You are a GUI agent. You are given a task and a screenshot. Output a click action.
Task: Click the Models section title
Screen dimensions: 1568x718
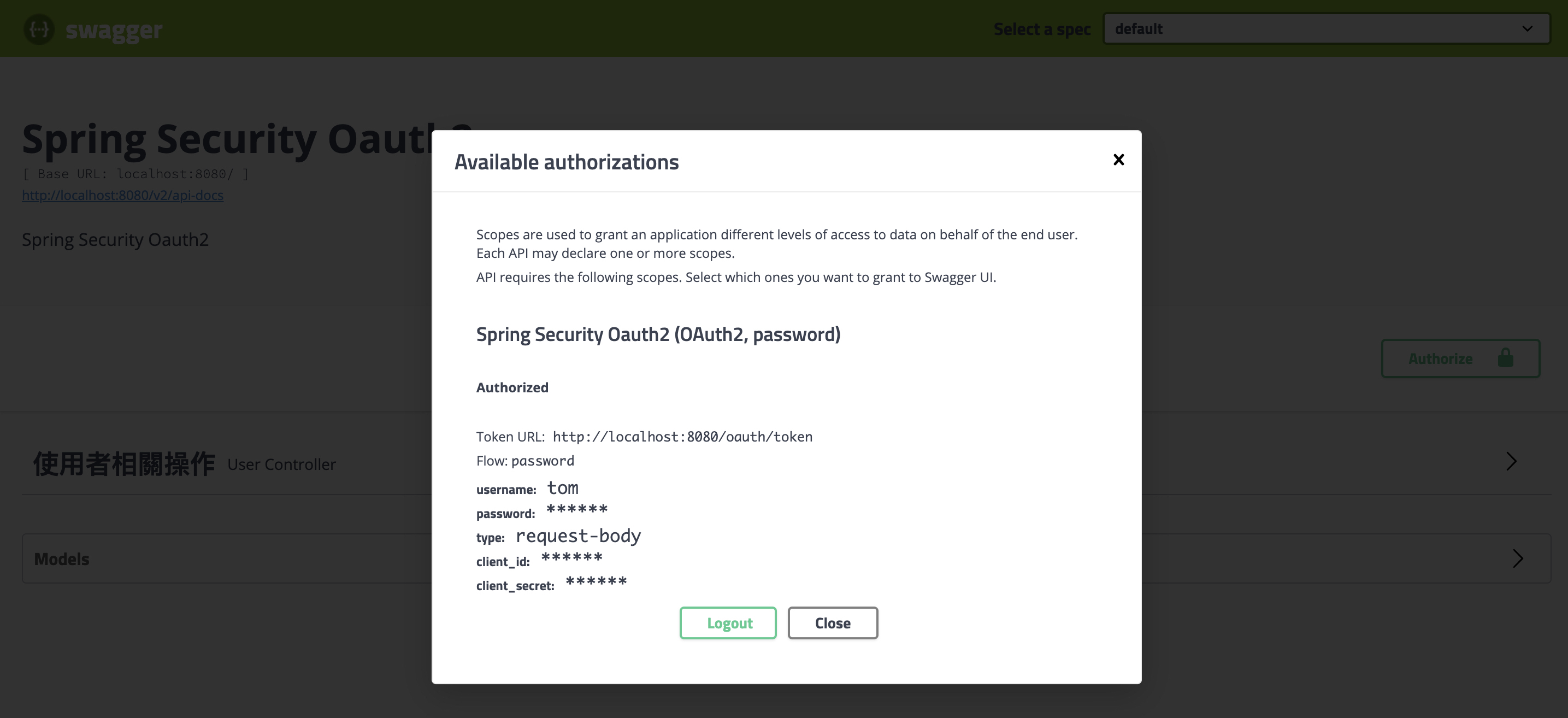click(62, 559)
